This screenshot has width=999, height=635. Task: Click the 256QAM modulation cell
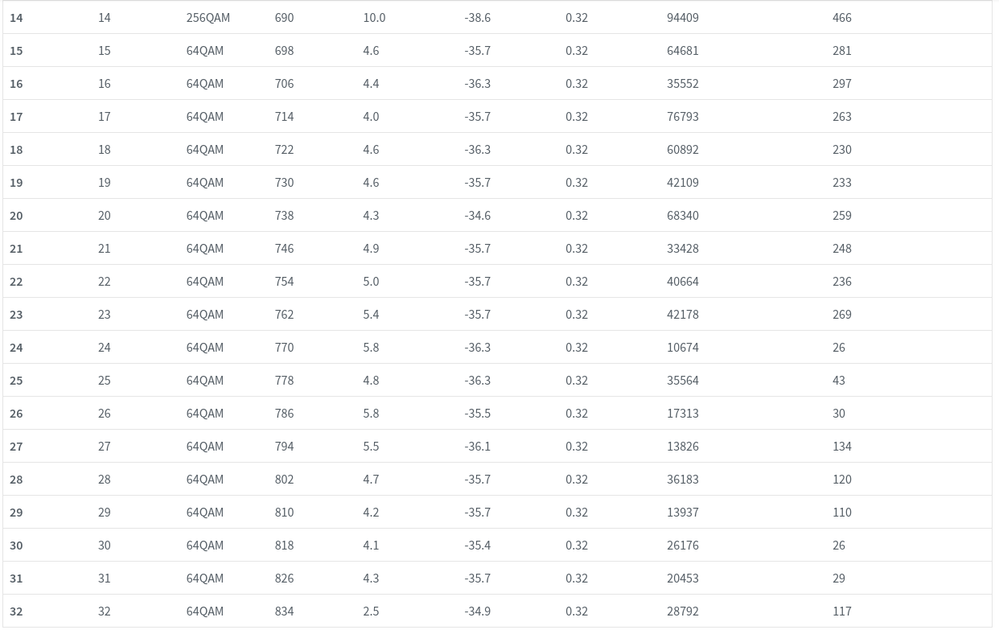(x=208, y=18)
